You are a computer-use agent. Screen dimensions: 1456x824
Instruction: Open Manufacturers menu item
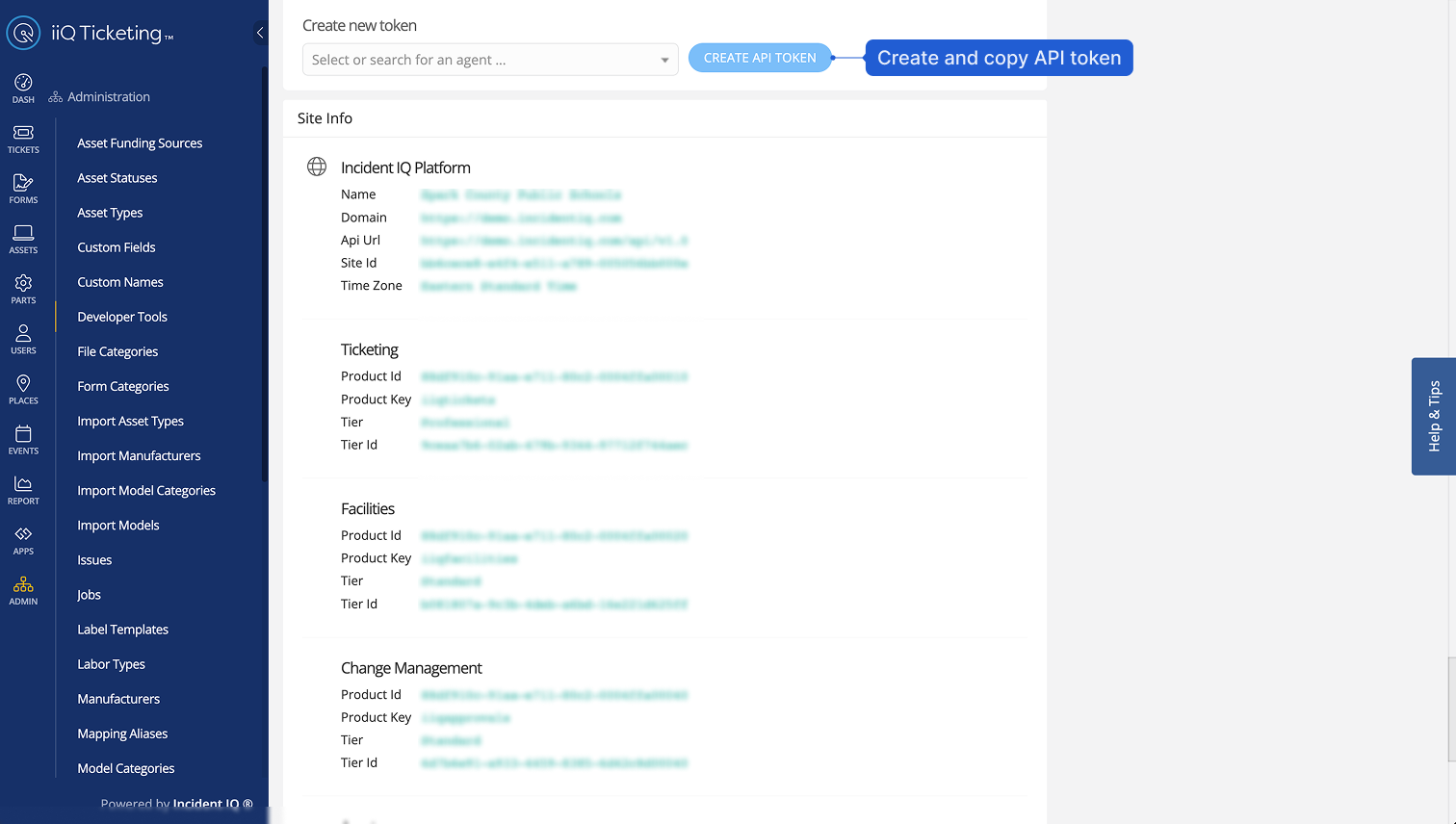click(x=118, y=699)
